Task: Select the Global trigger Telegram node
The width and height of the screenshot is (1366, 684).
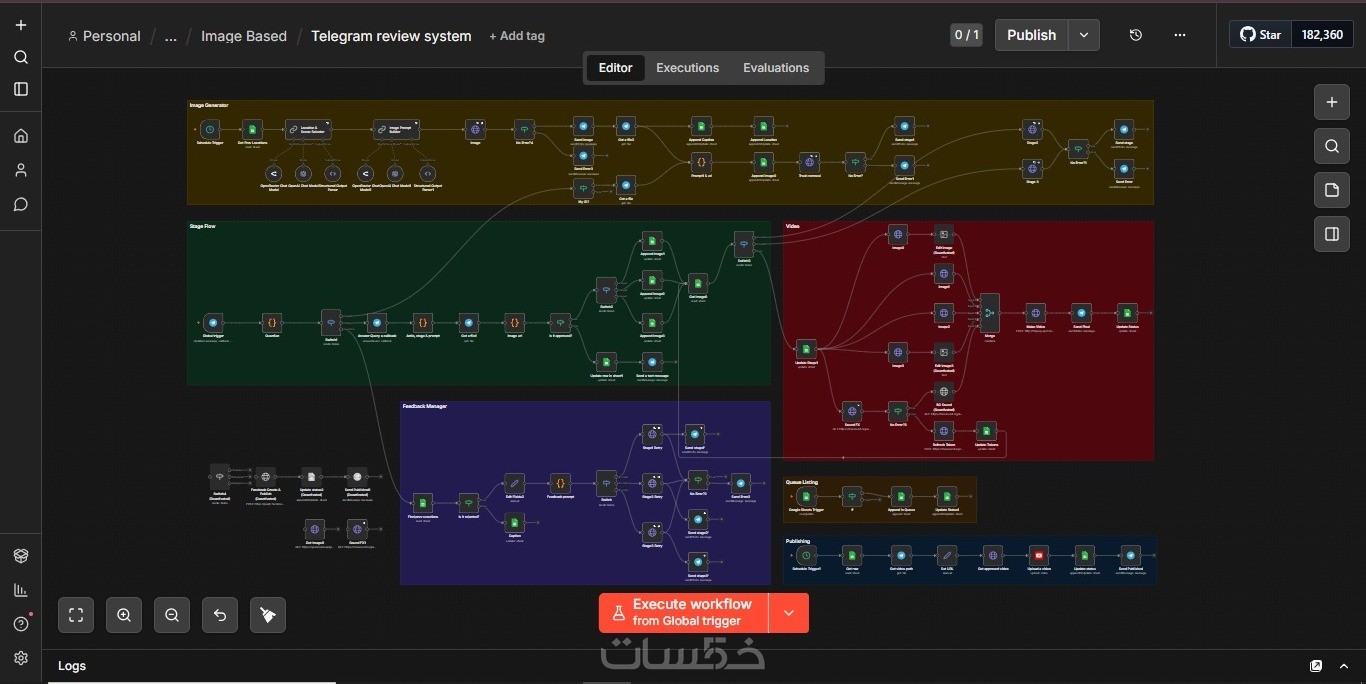Action: [x=211, y=322]
